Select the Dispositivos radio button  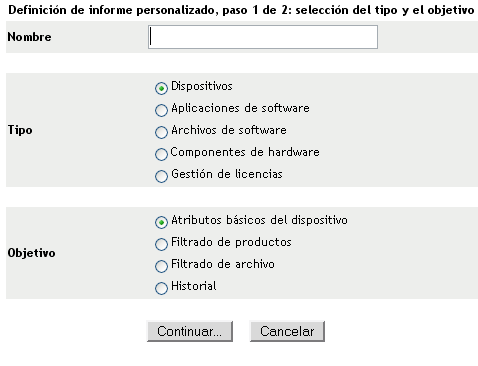pyautogui.click(x=161, y=88)
